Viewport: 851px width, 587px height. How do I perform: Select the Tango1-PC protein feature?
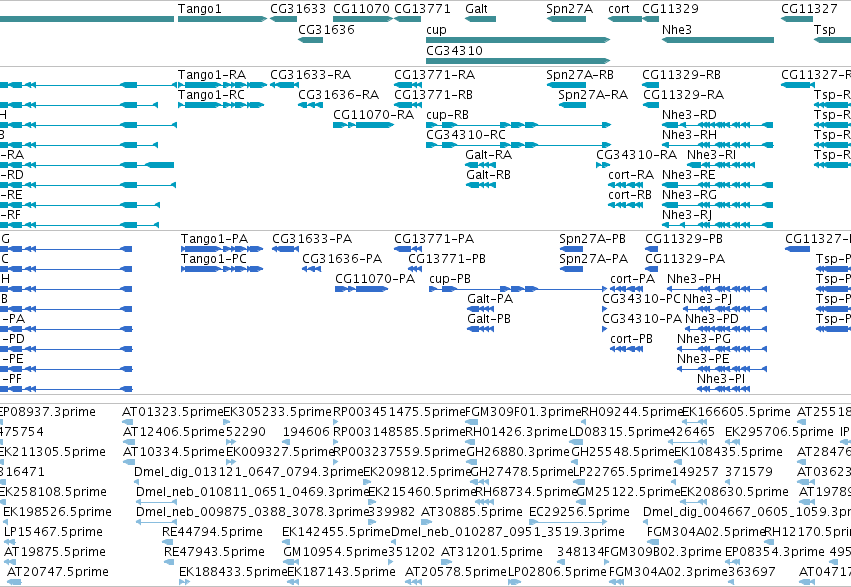pos(222,269)
